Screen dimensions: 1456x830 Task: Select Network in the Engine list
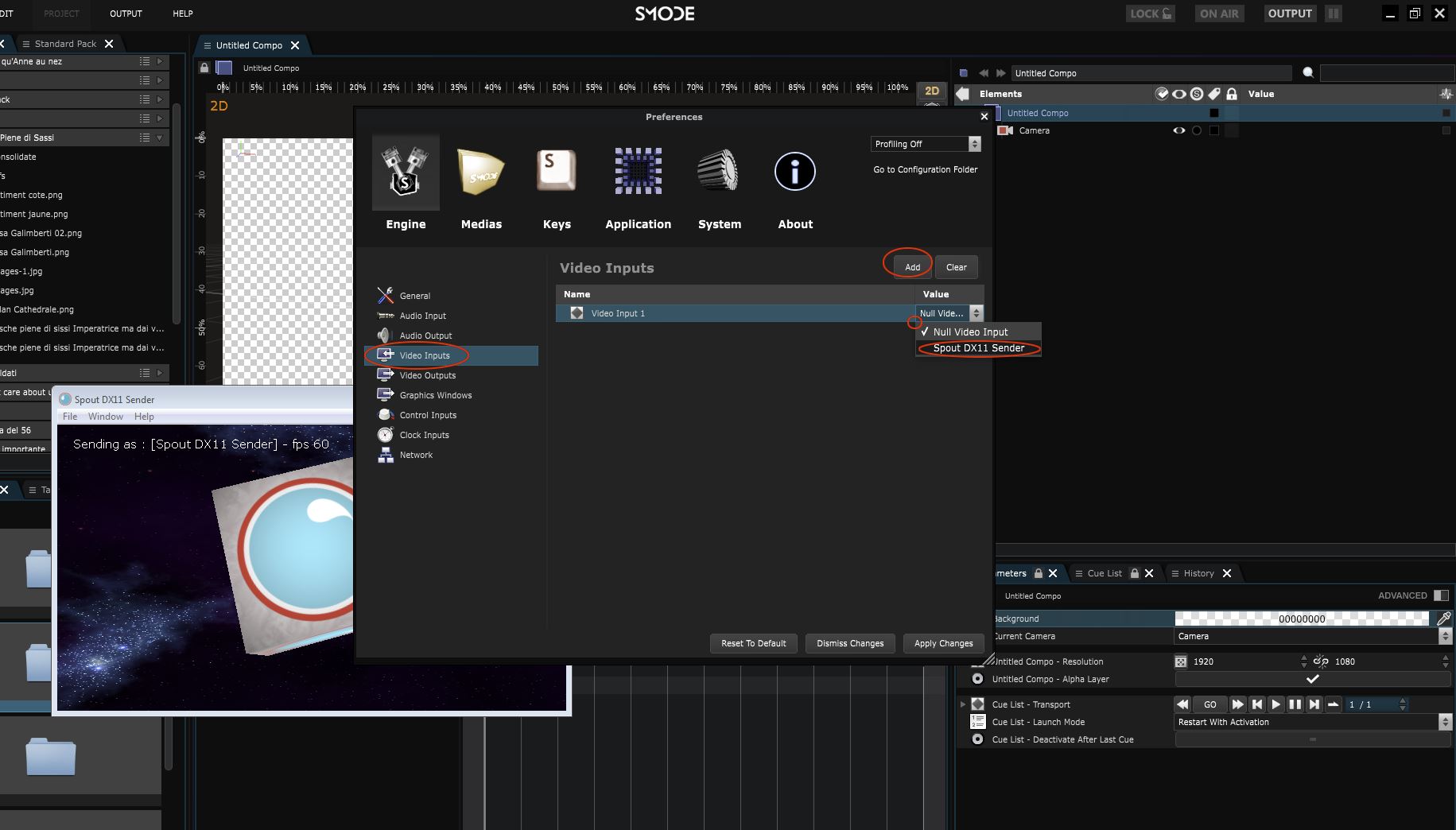(416, 455)
